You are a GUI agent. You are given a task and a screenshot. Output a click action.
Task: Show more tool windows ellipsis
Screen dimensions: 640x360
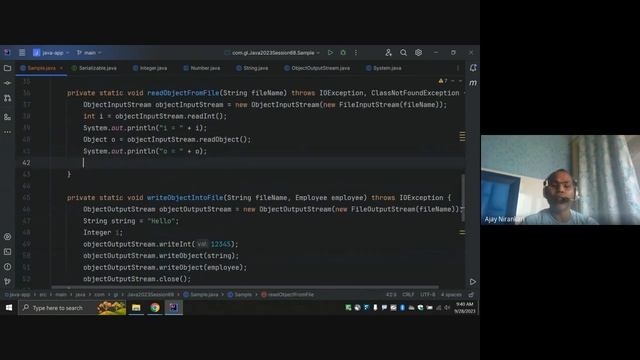click(x=7, y=132)
